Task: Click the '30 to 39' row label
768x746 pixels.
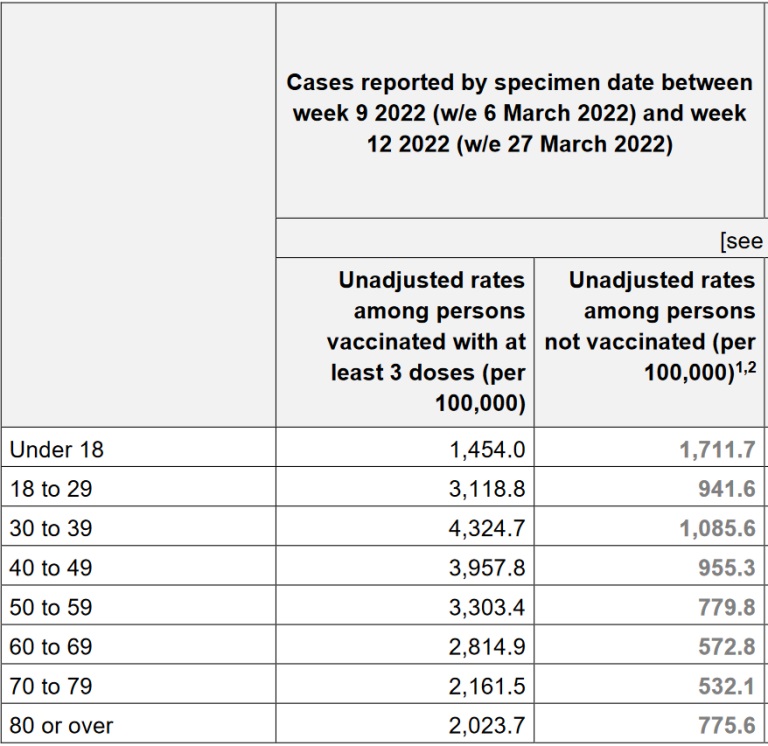Action: coord(50,528)
